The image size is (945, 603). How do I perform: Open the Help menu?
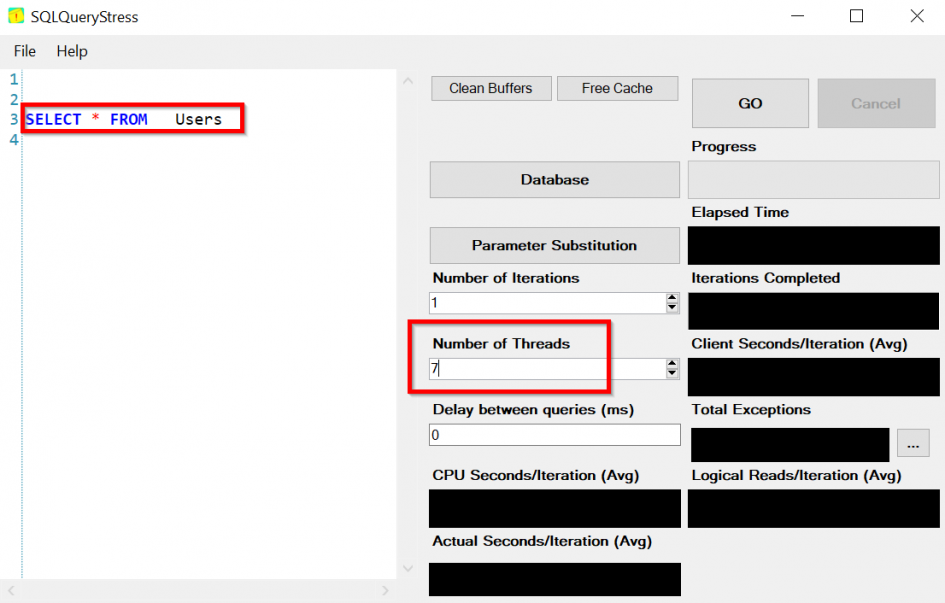click(x=72, y=51)
